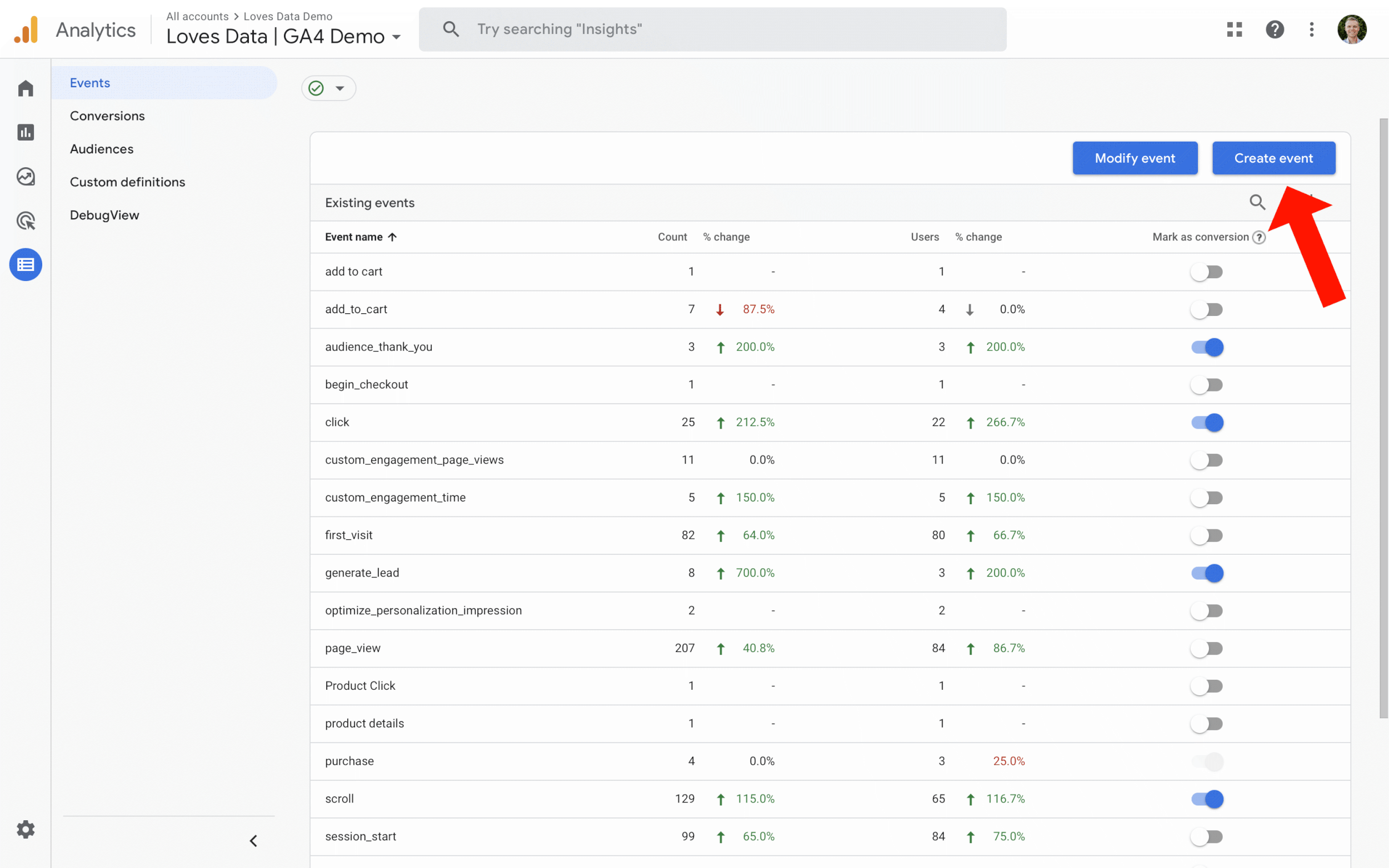Turn off scroll conversion marking
The width and height of the screenshot is (1389, 868).
1207,799
